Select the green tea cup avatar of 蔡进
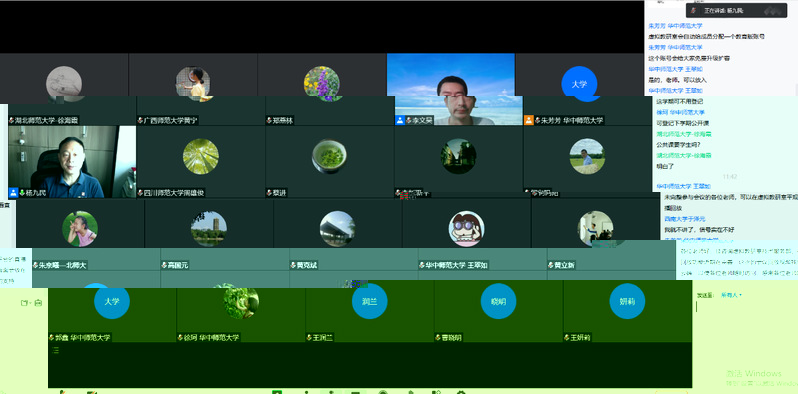The width and height of the screenshot is (798, 394). (x=329, y=157)
